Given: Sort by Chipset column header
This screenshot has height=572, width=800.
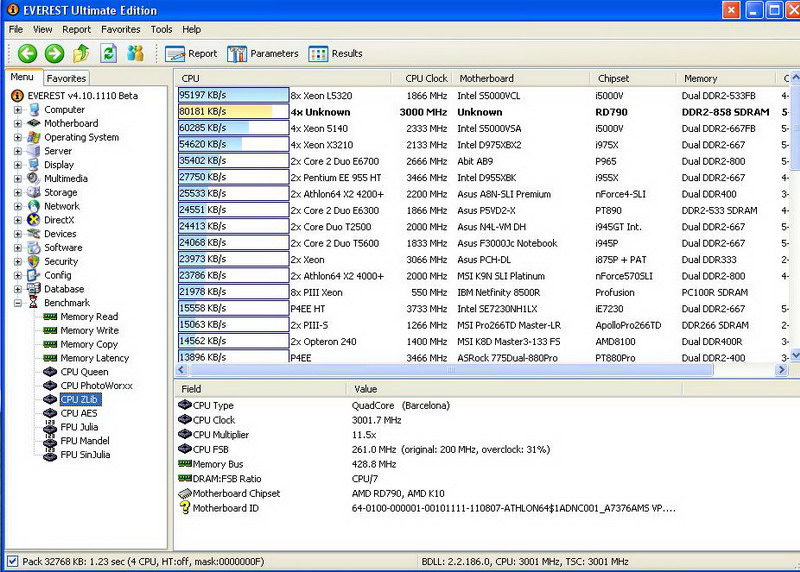Looking at the screenshot, I should (633, 78).
